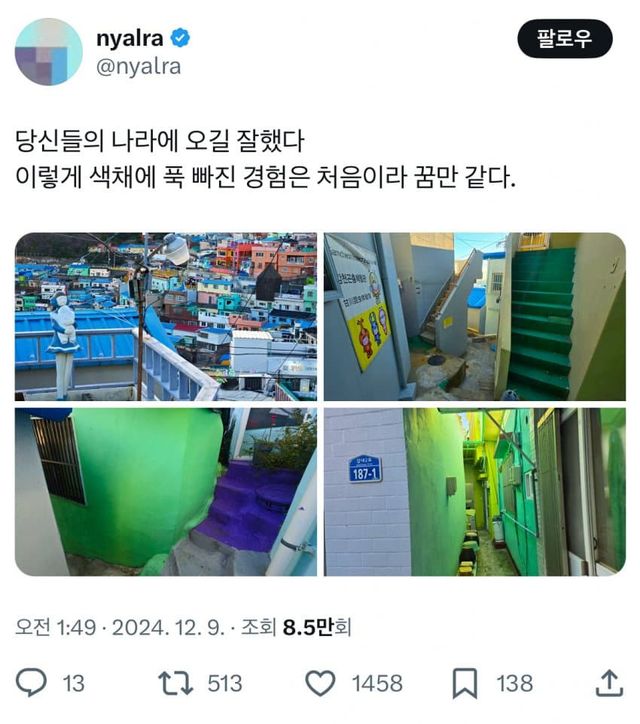Image resolution: width=640 pixels, height=724 pixels.
Task: Click the blue verified badge
Action: click(x=180, y=38)
